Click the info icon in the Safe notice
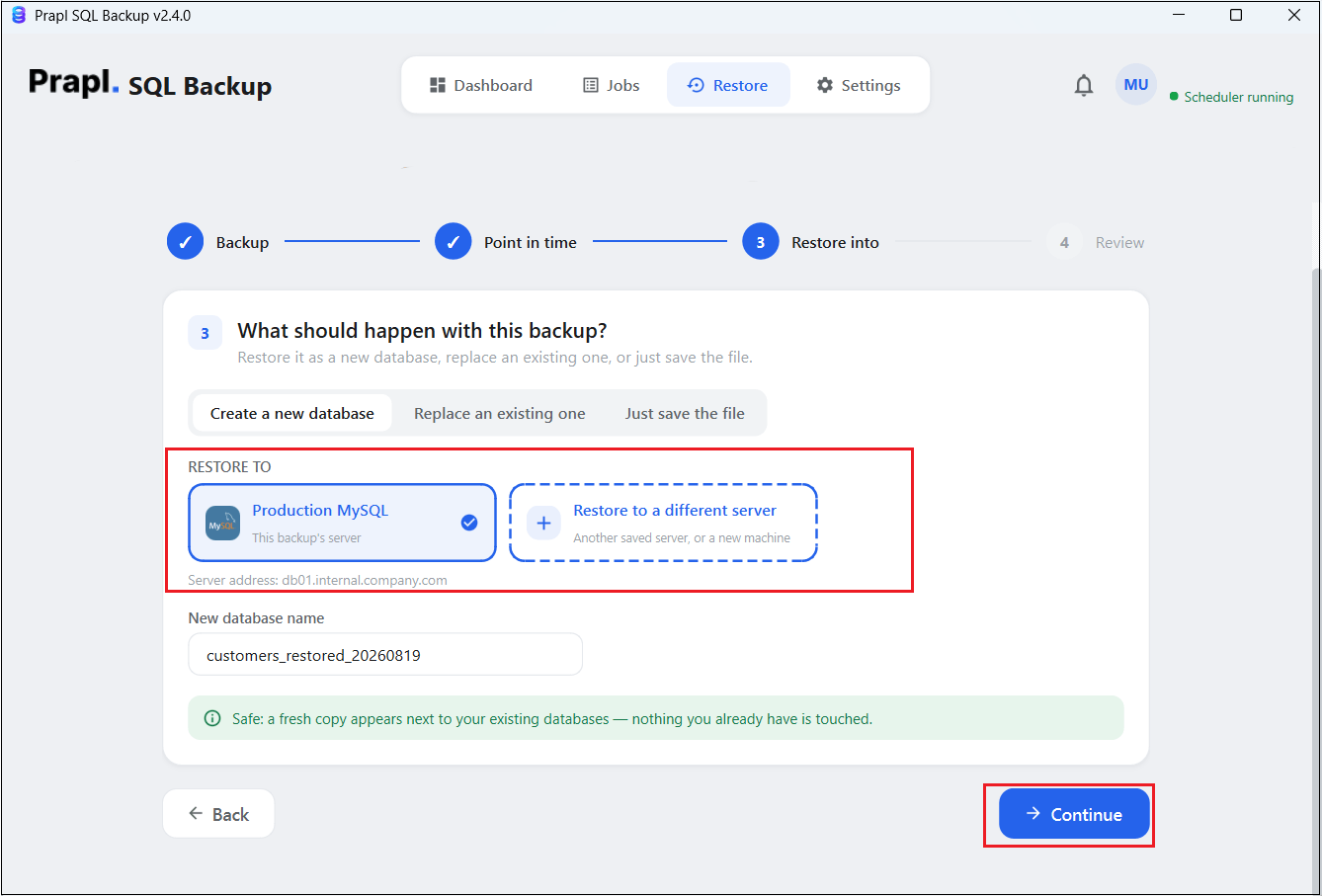This screenshot has width=1322, height=896. (x=212, y=718)
